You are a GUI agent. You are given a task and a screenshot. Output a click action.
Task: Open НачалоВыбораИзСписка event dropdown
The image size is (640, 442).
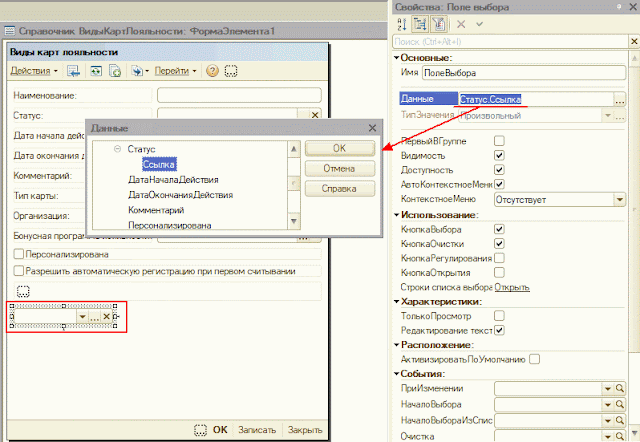(x=608, y=420)
